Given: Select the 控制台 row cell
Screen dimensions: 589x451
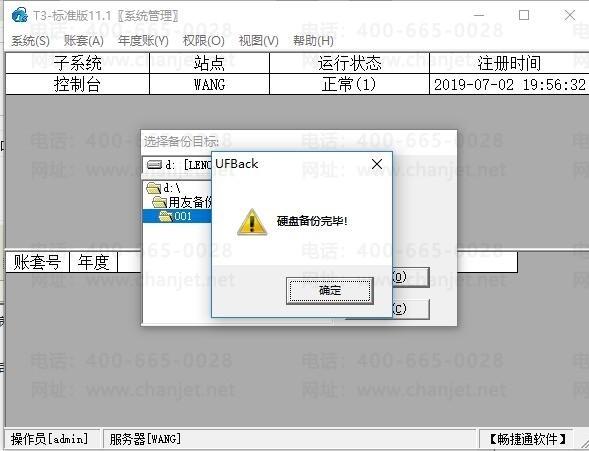Looking at the screenshot, I should (x=77, y=84).
